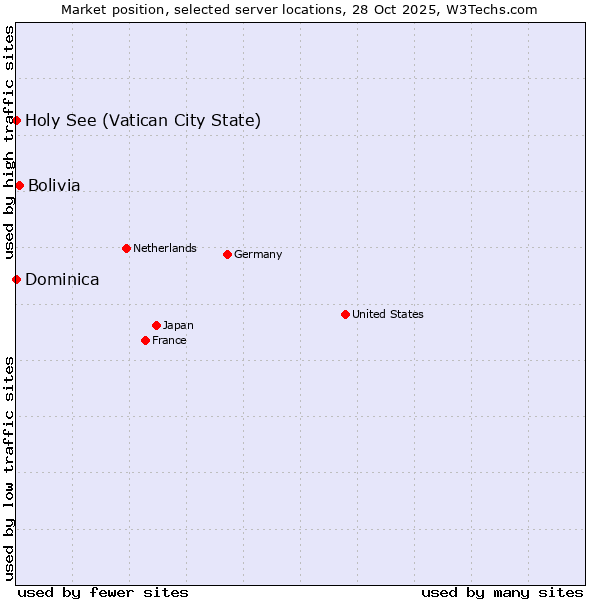Click the Holy See (Vatican City State) label
Image resolution: width=600 pixels, height=600 pixels.
click(143, 121)
